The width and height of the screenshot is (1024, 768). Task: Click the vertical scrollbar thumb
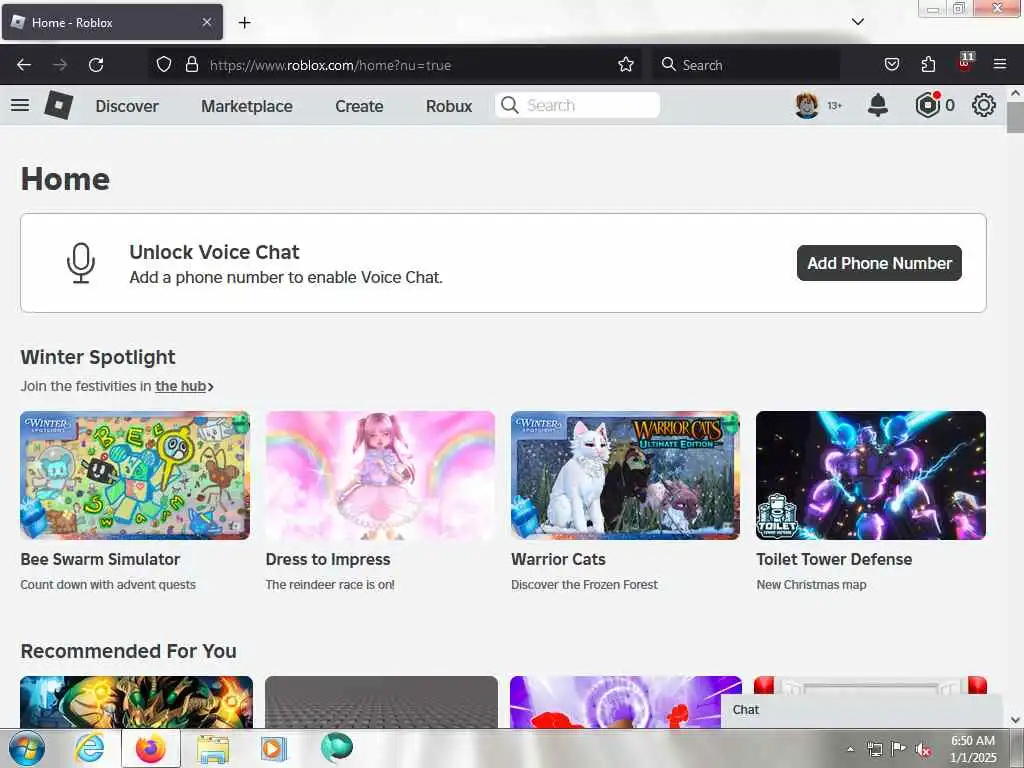[1015, 118]
